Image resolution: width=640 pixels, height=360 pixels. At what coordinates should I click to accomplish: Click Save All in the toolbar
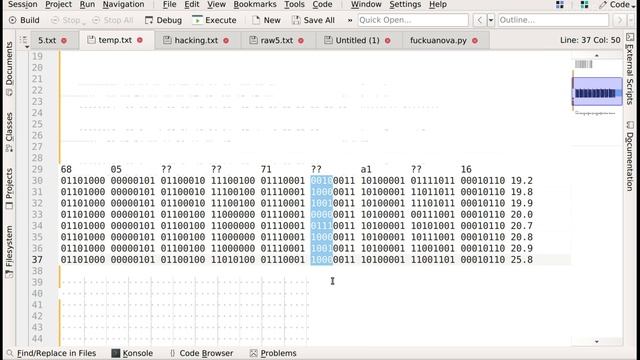coord(313,20)
